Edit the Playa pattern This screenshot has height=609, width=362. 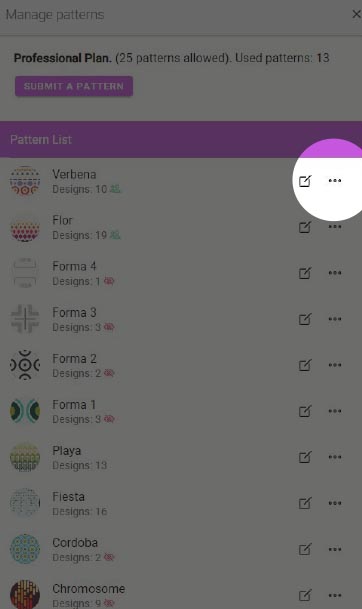point(305,457)
